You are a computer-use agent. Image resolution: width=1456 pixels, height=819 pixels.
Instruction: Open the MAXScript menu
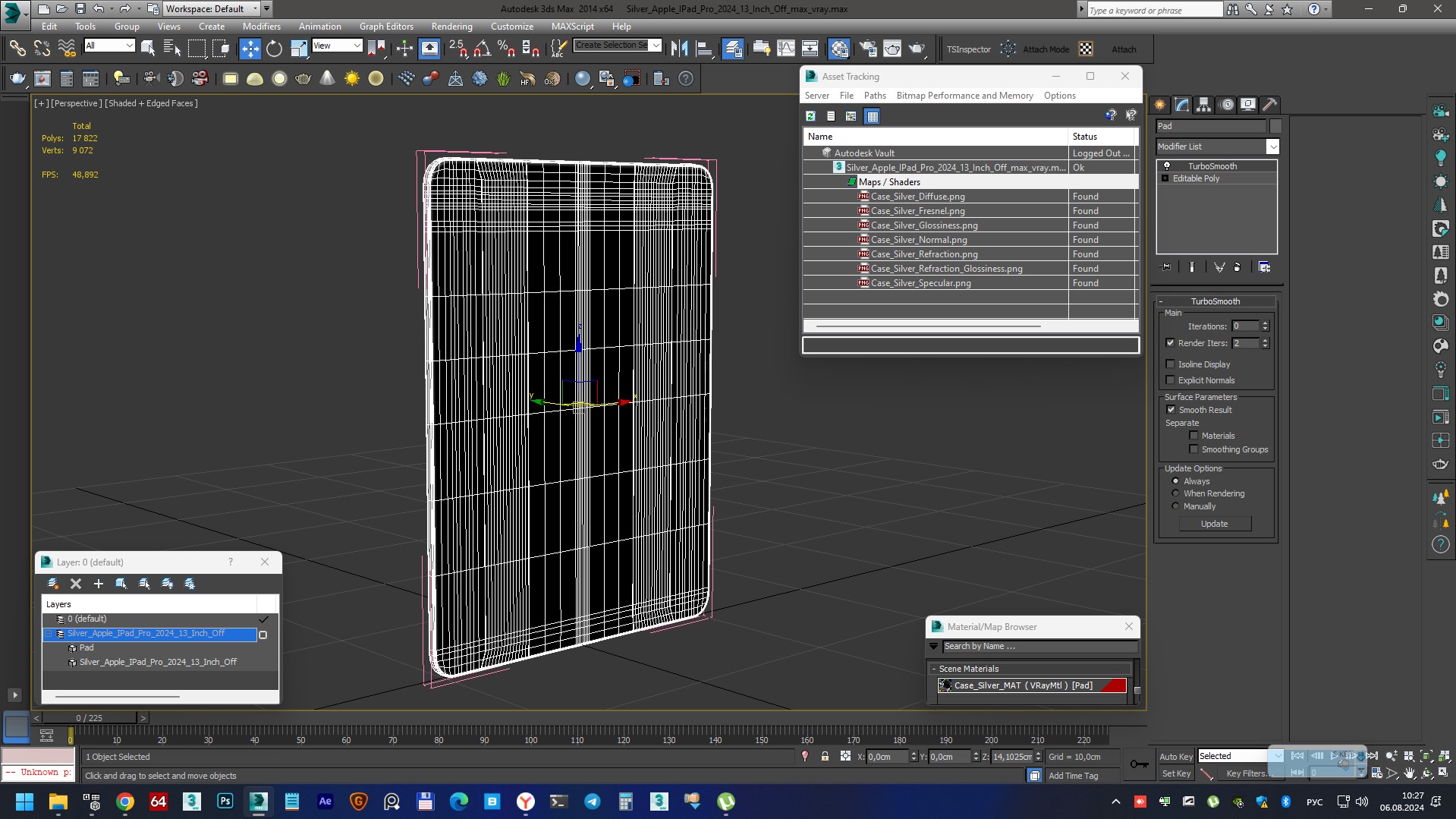[x=573, y=26]
